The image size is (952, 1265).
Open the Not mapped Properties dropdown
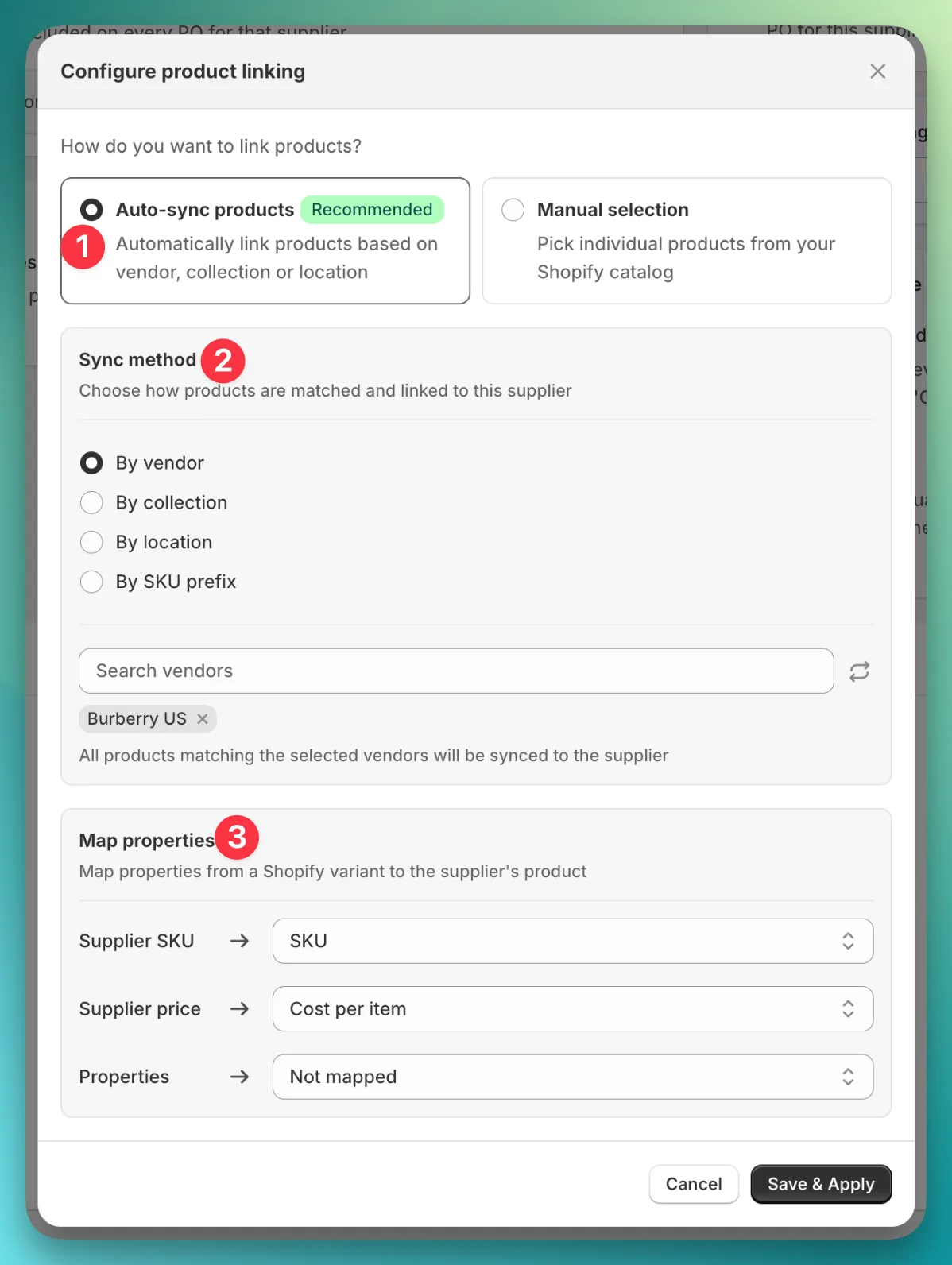[572, 1077]
